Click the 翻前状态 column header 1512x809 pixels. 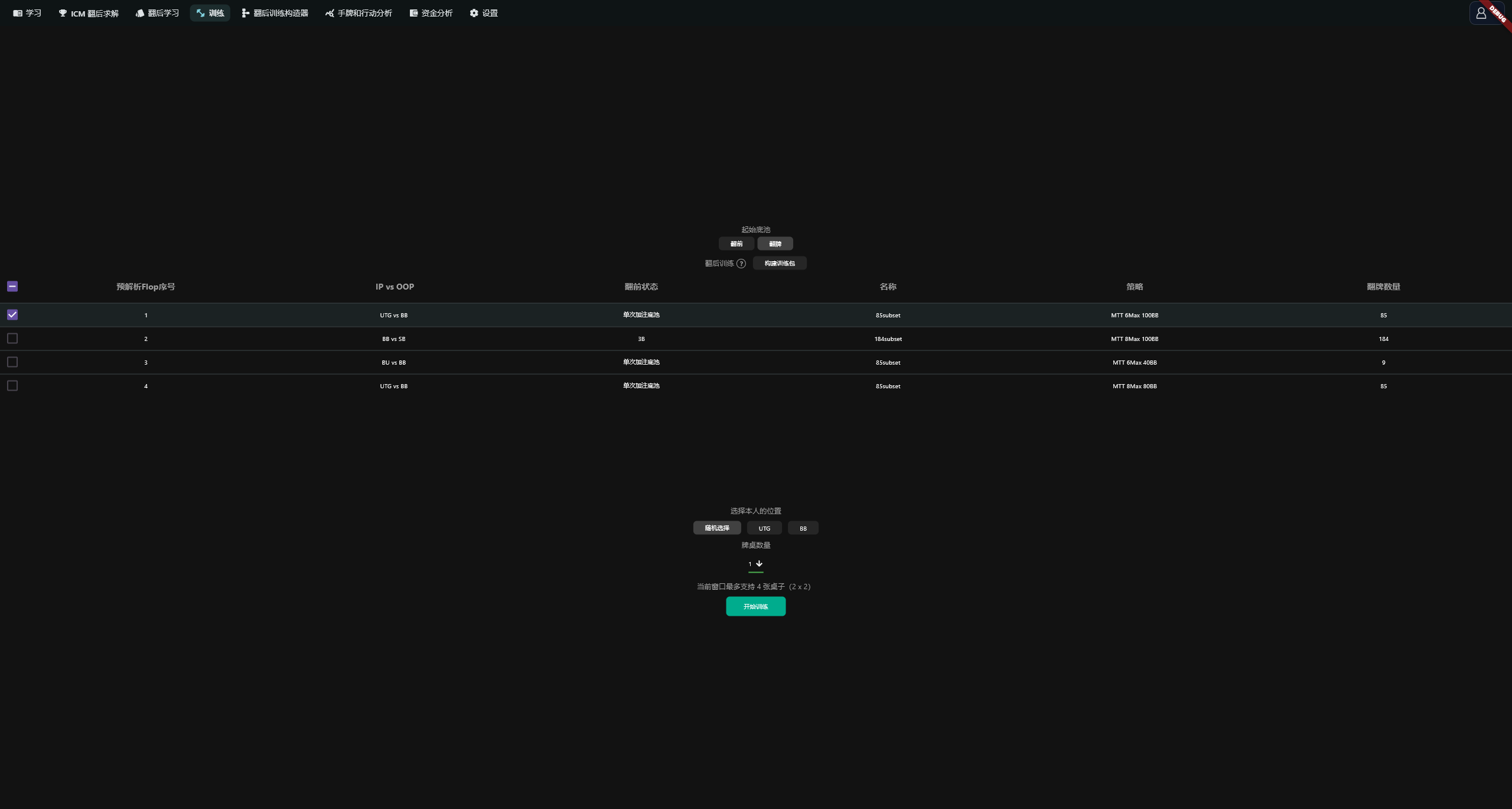641,287
